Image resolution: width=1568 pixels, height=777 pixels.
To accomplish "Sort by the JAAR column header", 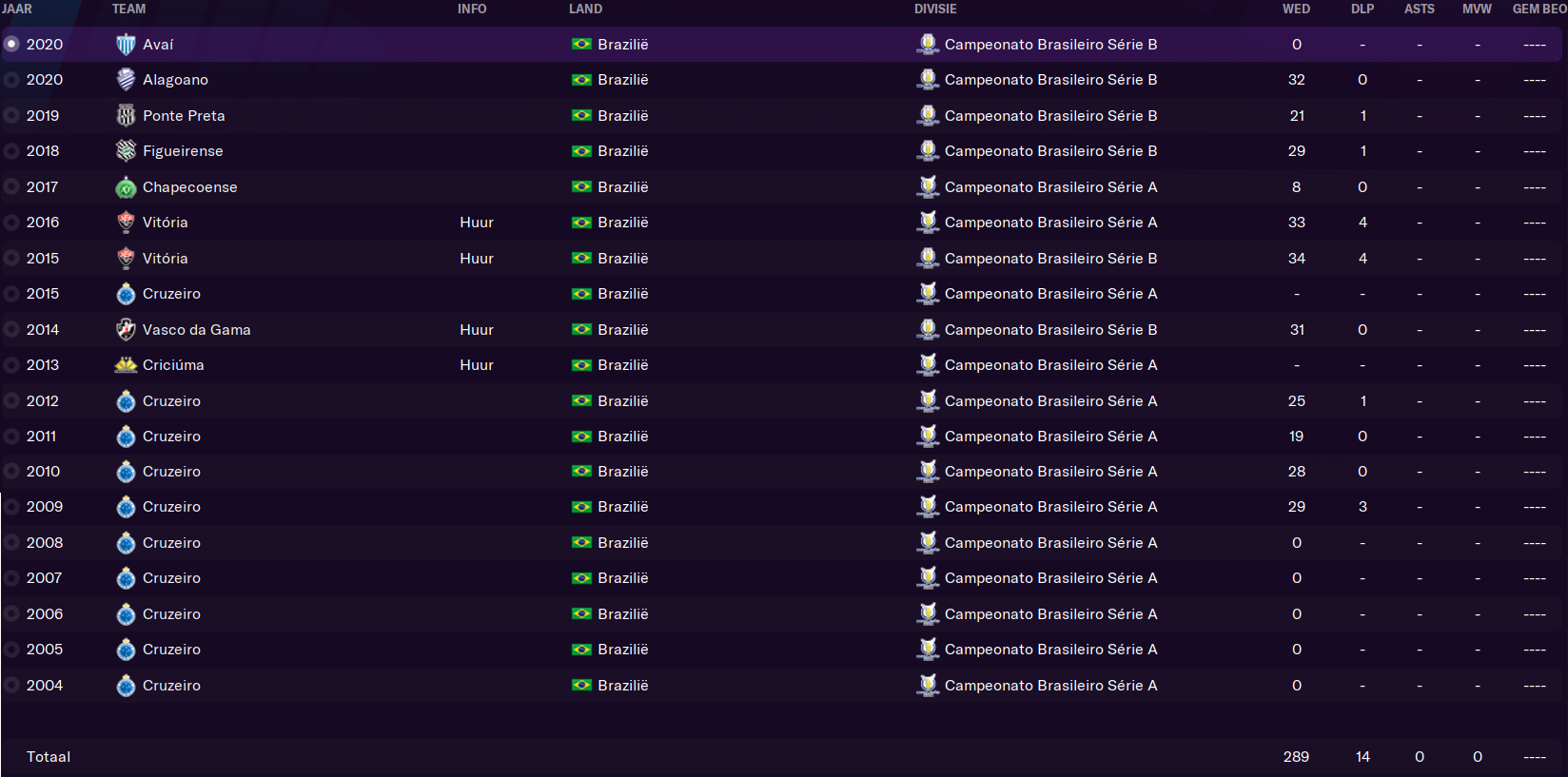I will coord(17,9).
